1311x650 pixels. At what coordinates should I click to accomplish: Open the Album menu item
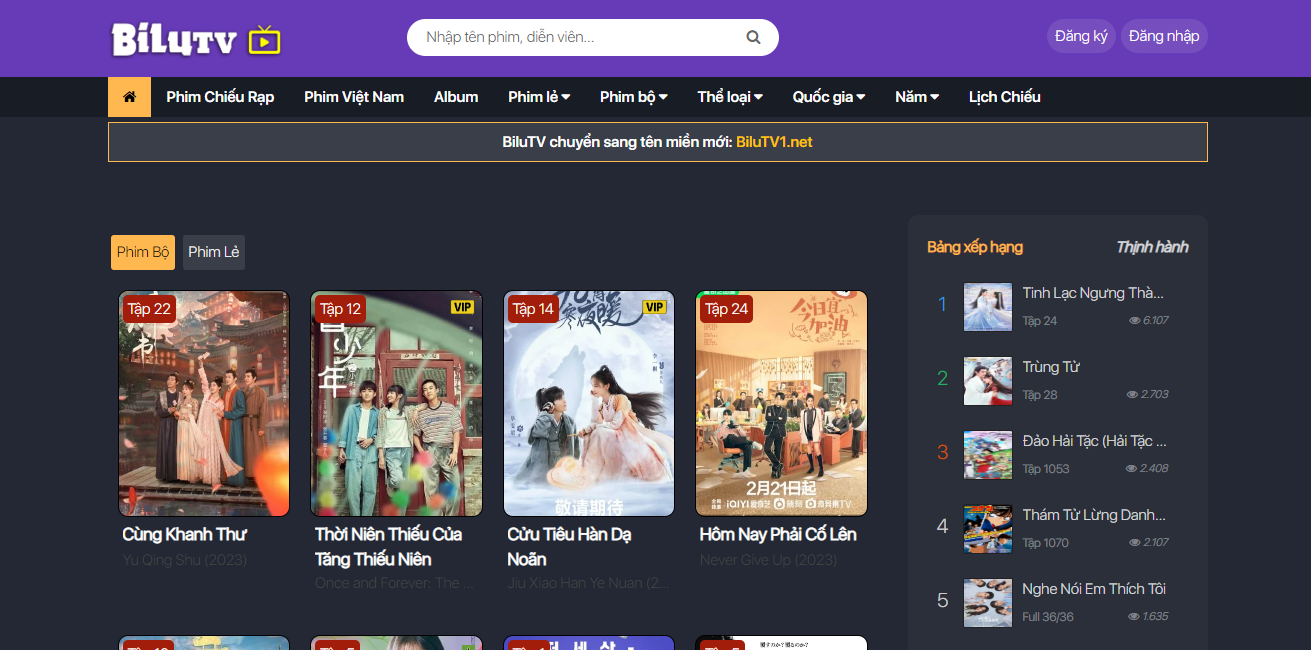pyautogui.click(x=456, y=97)
